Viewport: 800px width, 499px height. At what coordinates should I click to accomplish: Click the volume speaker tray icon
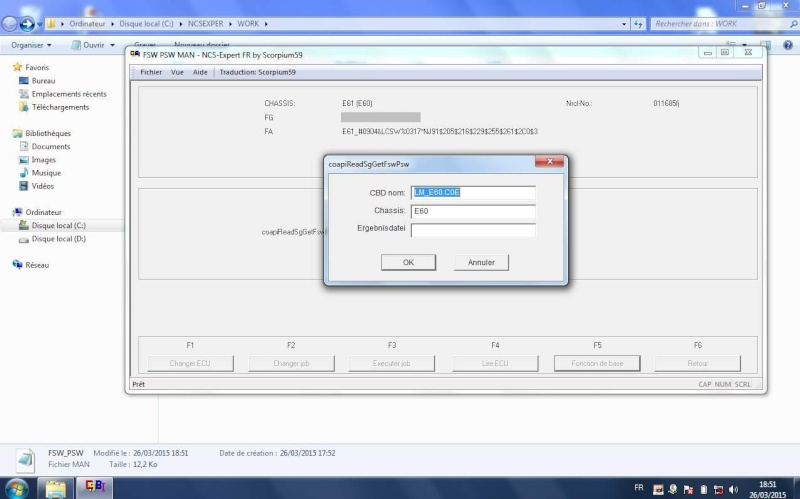734,490
